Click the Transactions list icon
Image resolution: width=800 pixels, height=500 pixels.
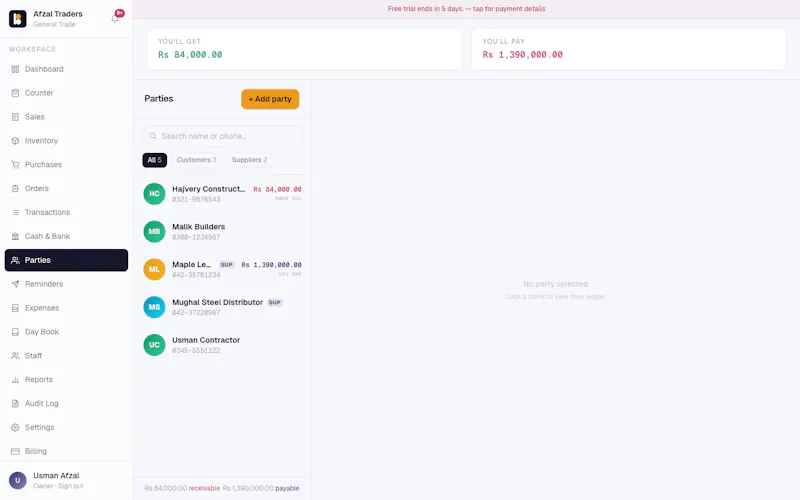coord(15,212)
